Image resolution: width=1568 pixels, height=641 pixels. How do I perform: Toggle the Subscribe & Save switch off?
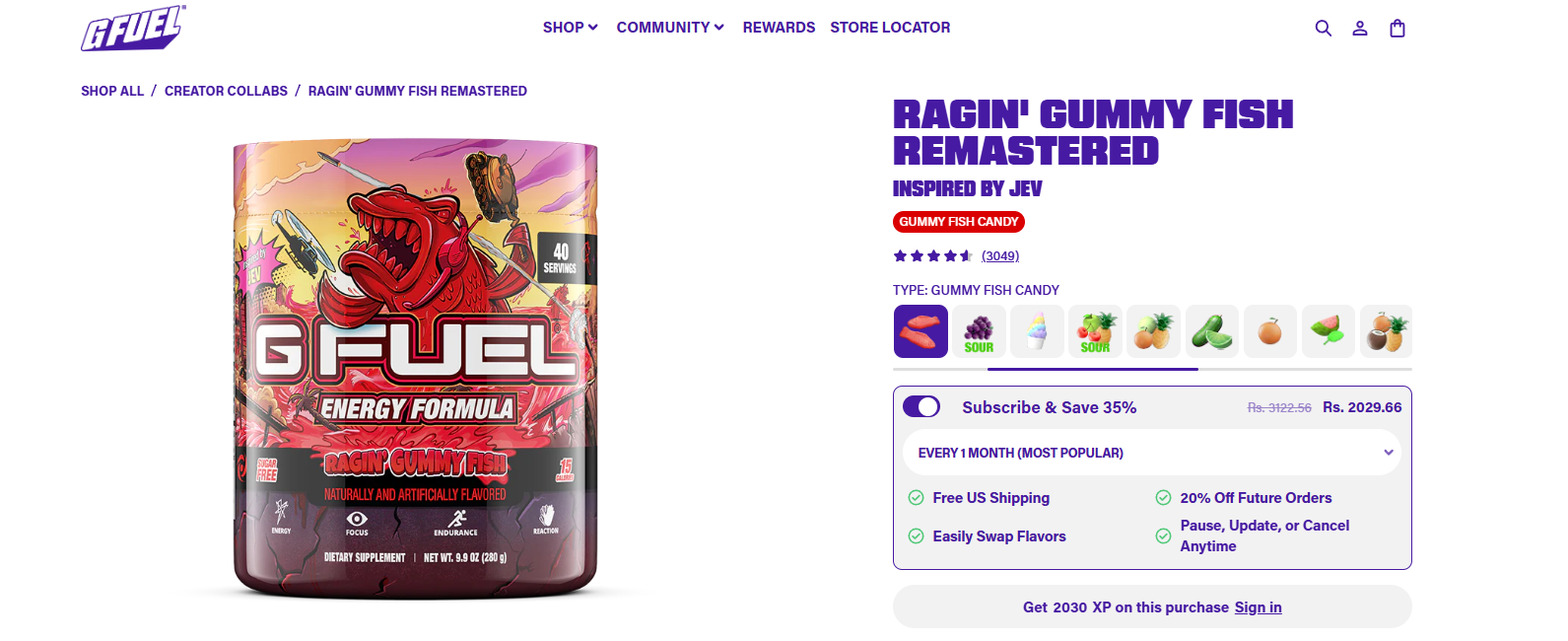tap(921, 407)
